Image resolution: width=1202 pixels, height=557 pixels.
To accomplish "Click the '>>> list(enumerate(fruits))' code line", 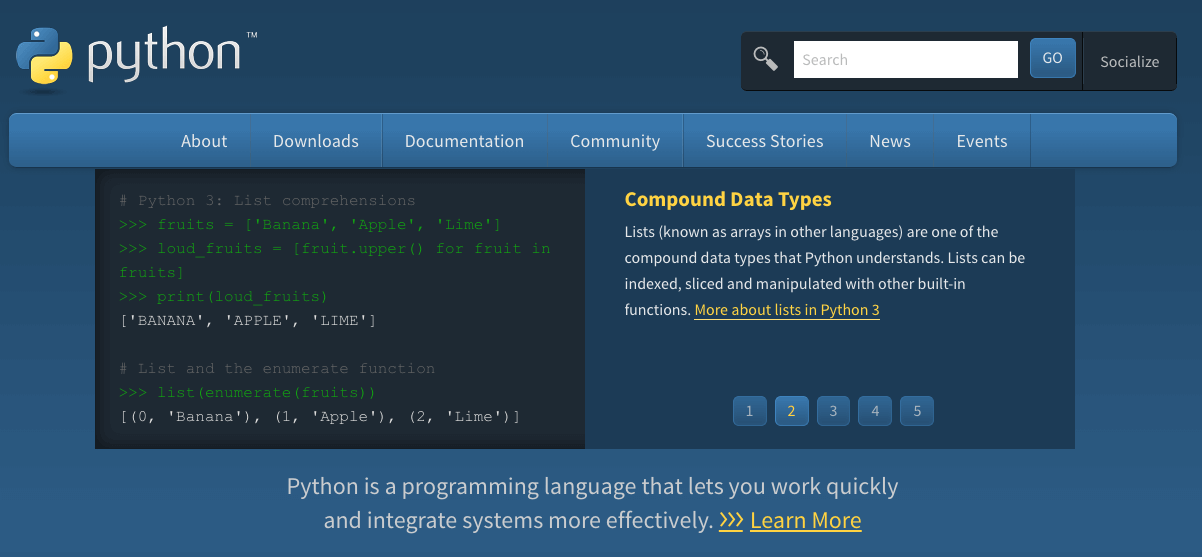I will (247, 393).
